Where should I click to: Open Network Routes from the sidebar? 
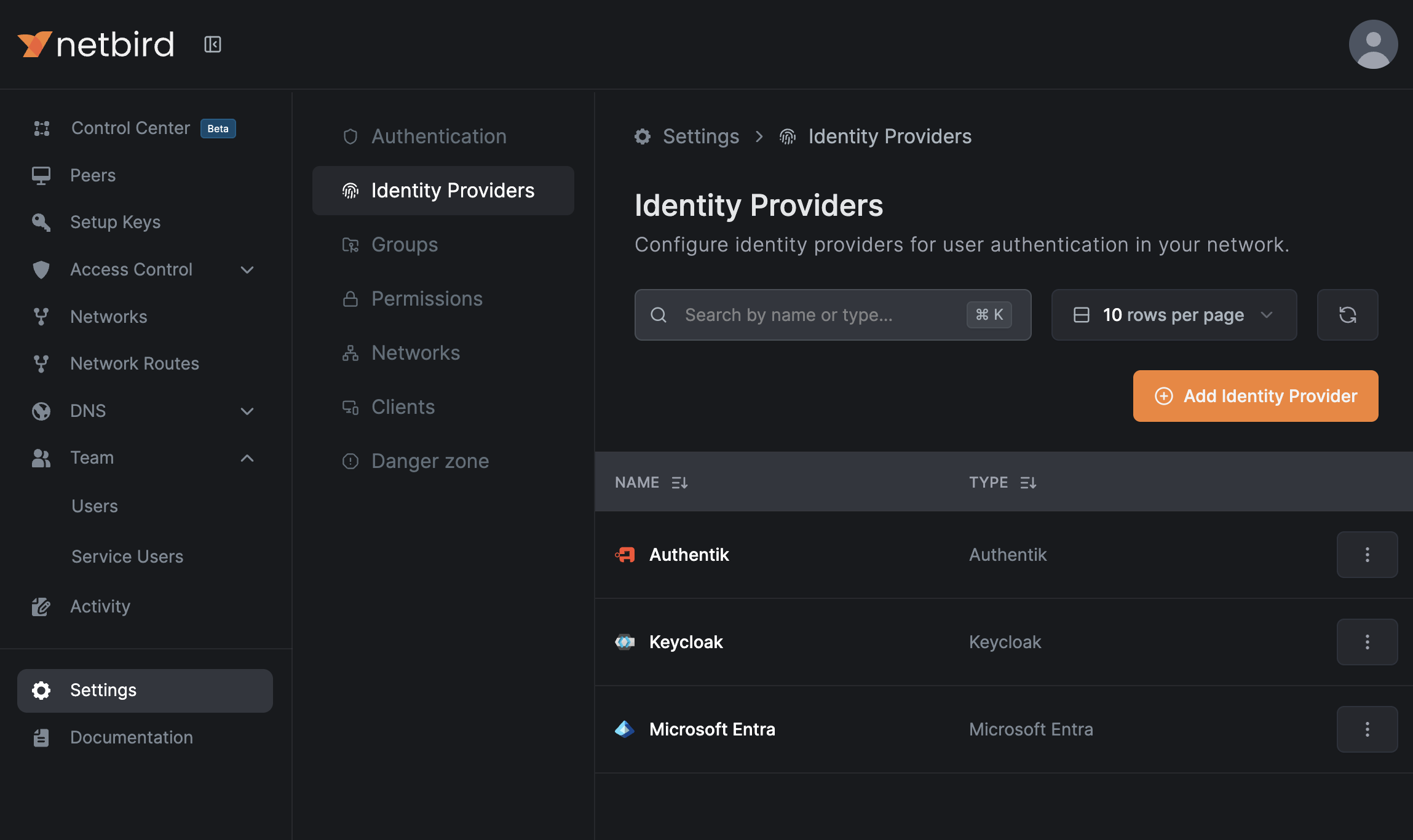(134, 363)
